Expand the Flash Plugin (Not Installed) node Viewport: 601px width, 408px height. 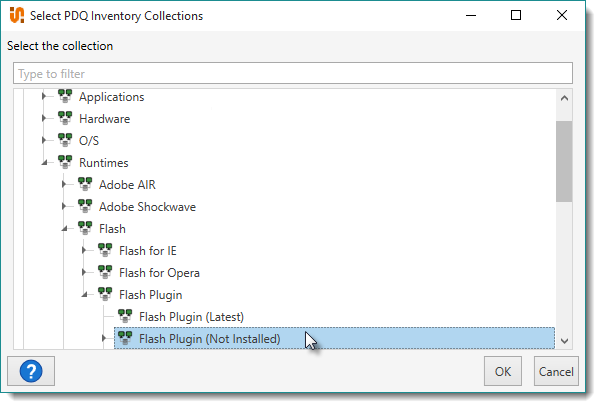(104, 339)
